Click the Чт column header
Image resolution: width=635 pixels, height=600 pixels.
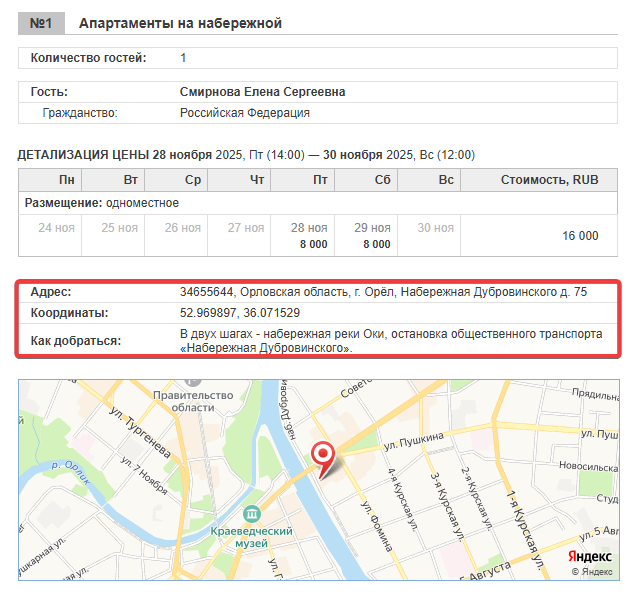239,180
